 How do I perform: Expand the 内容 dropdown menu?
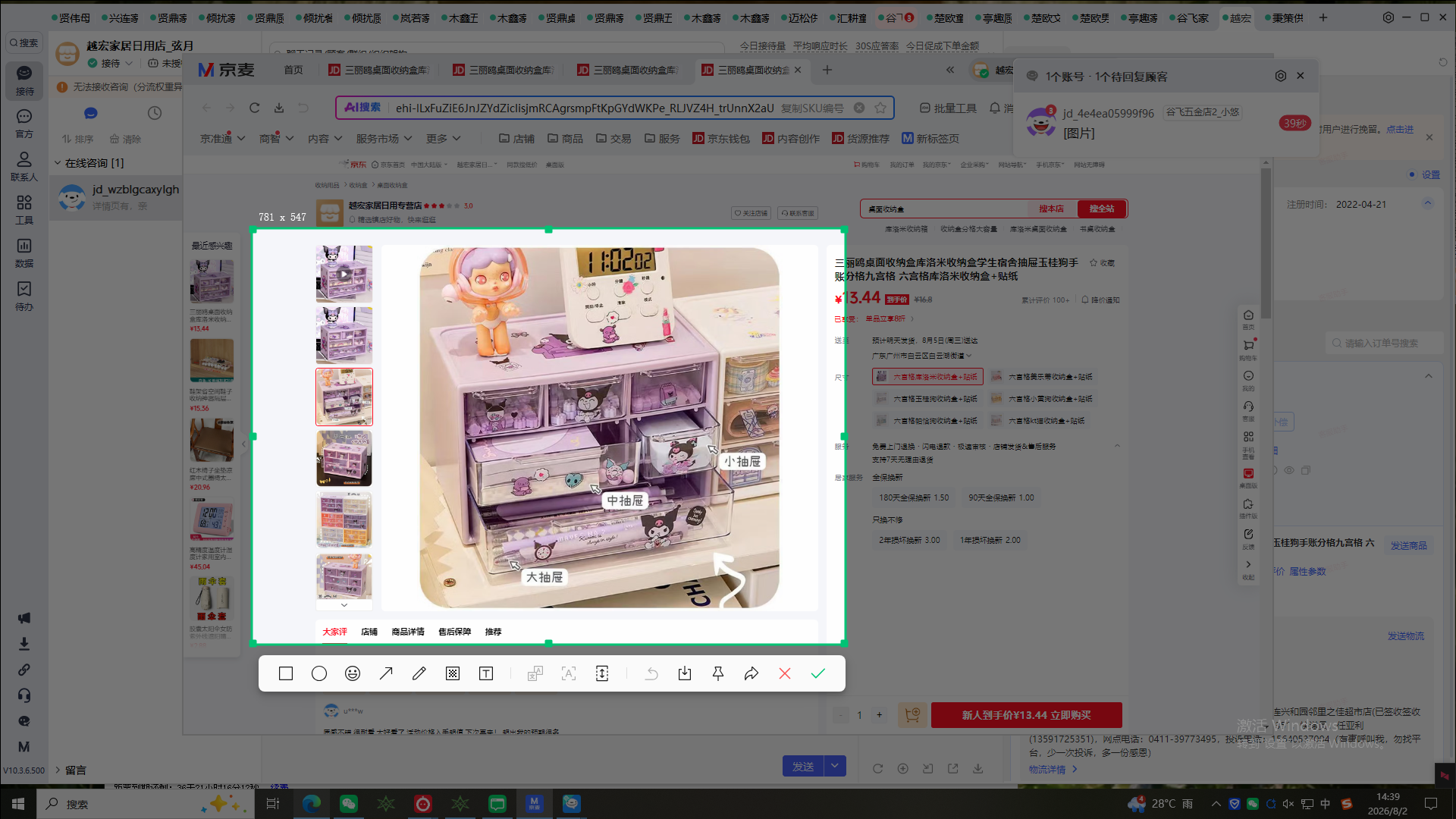pyautogui.click(x=325, y=139)
